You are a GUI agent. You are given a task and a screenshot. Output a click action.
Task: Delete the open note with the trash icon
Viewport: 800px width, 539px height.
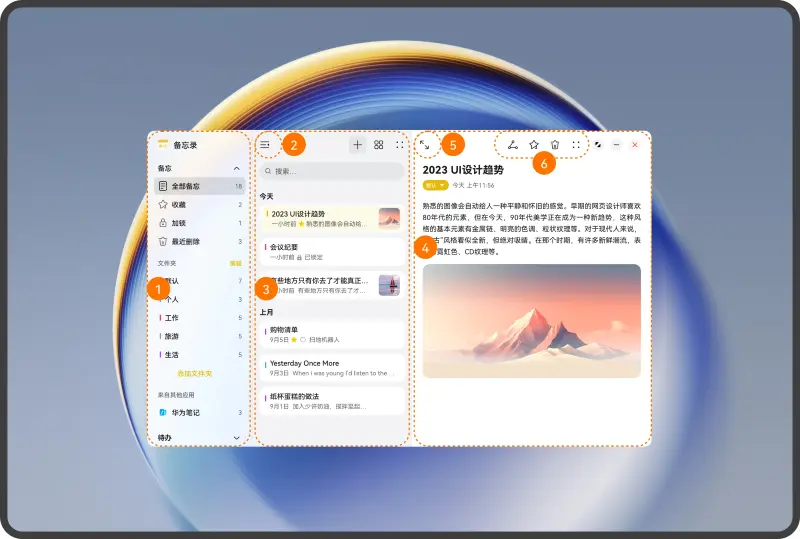click(x=555, y=145)
